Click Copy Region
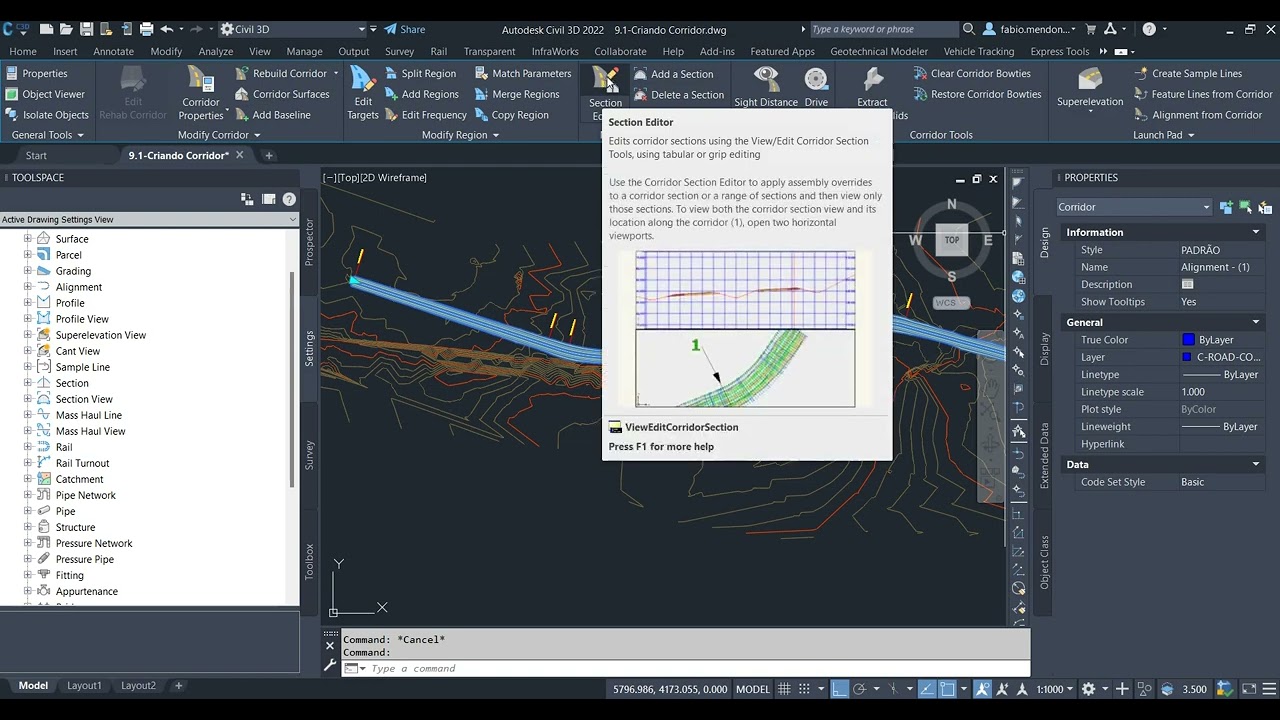 click(510, 115)
